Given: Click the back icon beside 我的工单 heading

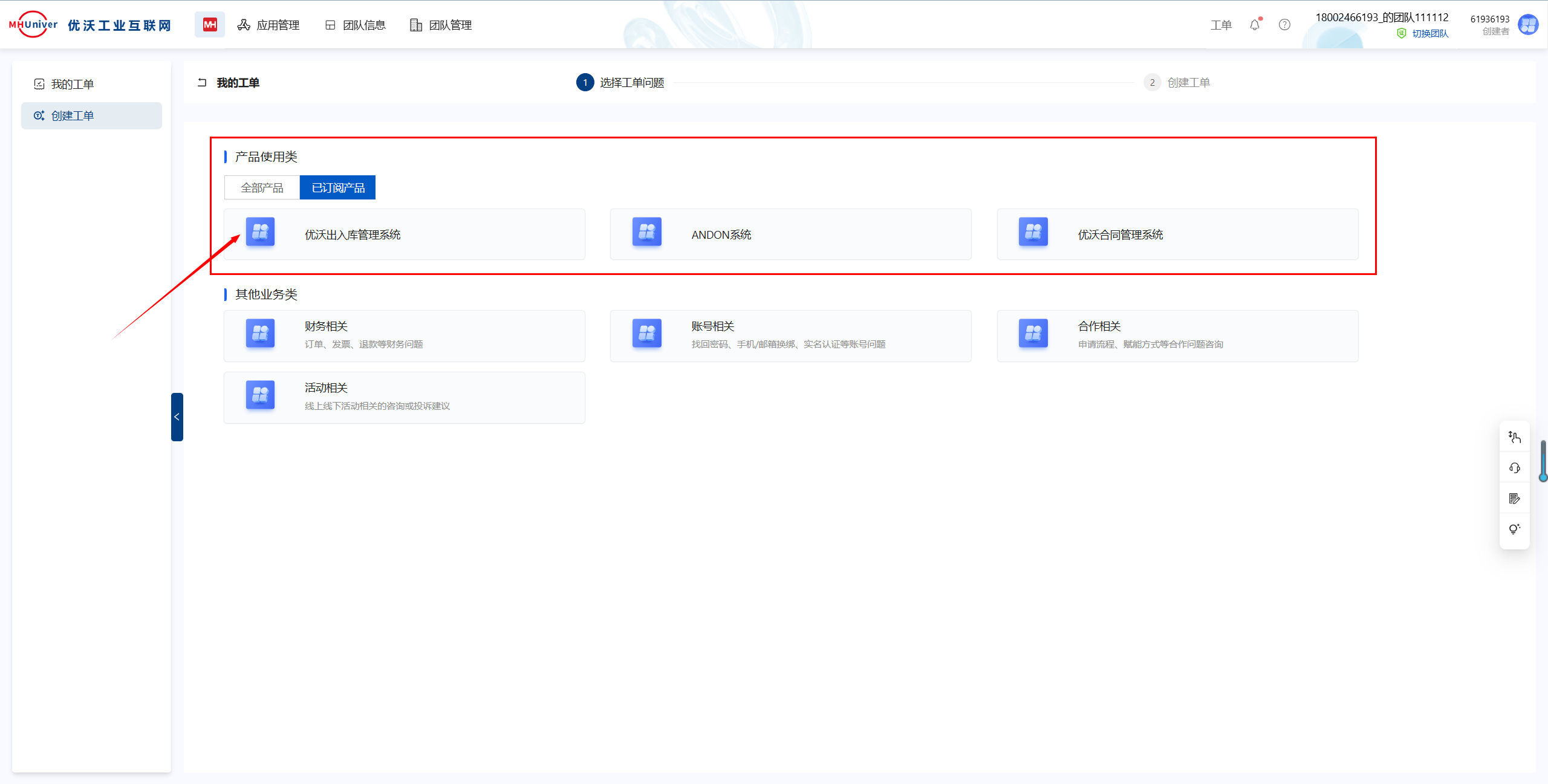Looking at the screenshot, I should click(x=202, y=83).
